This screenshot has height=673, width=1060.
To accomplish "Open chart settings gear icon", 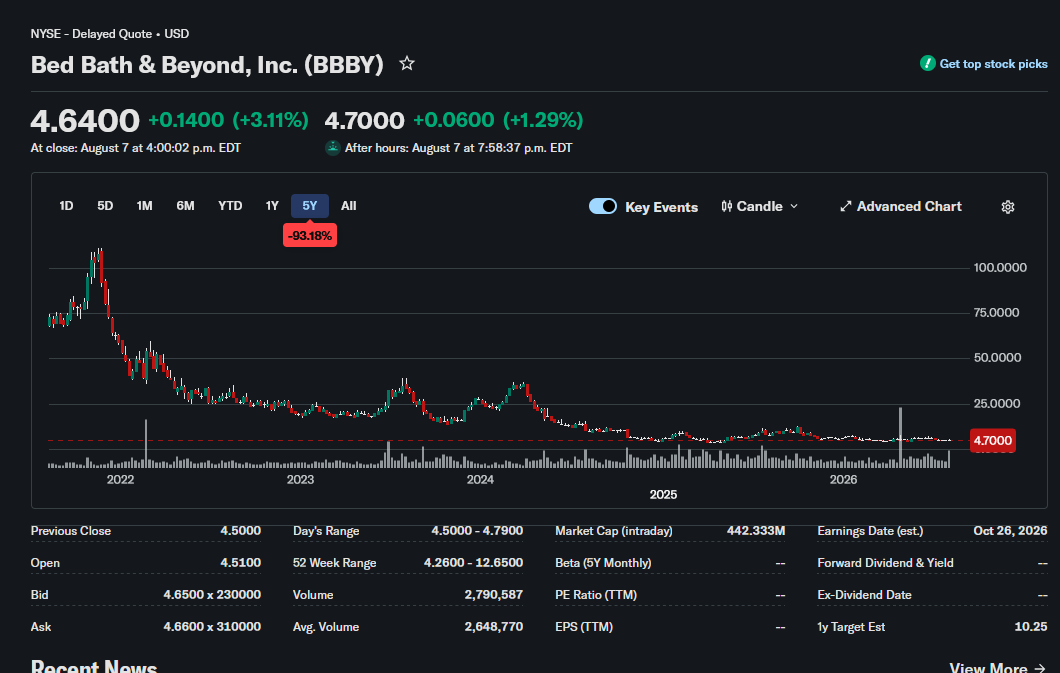I will click(x=1007, y=207).
